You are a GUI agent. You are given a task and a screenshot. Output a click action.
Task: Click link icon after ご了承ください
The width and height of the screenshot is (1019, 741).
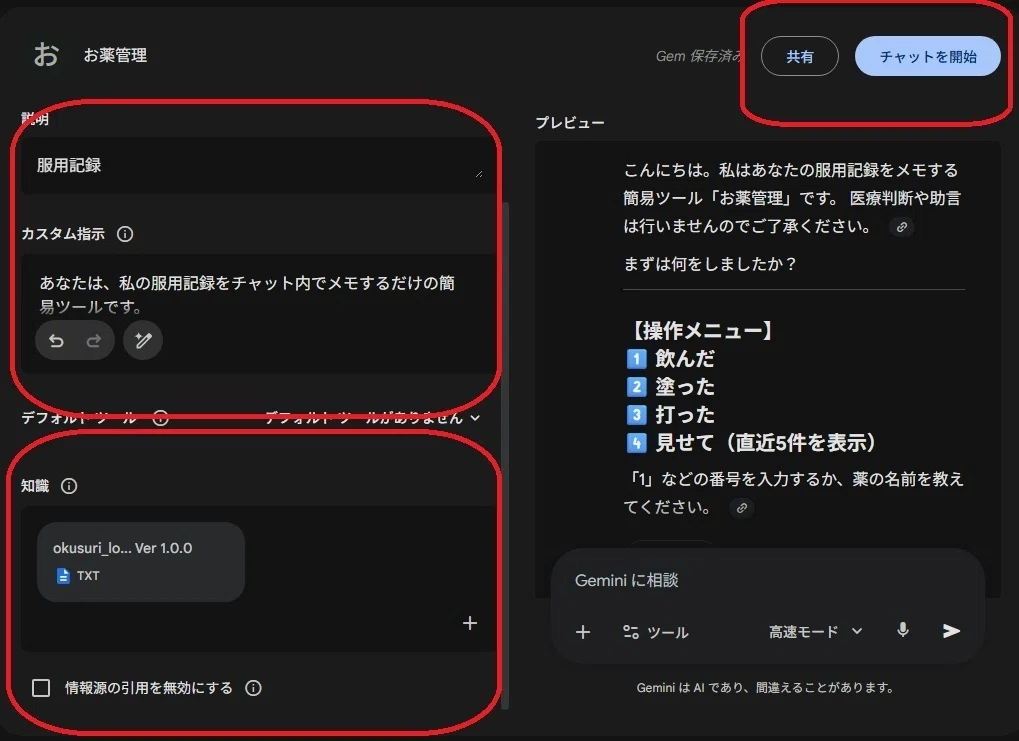tap(902, 227)
